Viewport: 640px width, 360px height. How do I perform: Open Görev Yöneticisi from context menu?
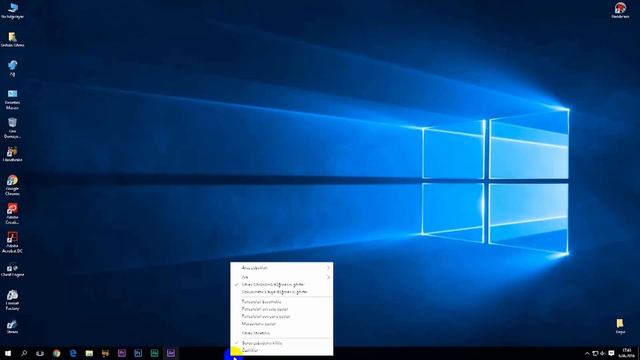(x=282, y=333)
